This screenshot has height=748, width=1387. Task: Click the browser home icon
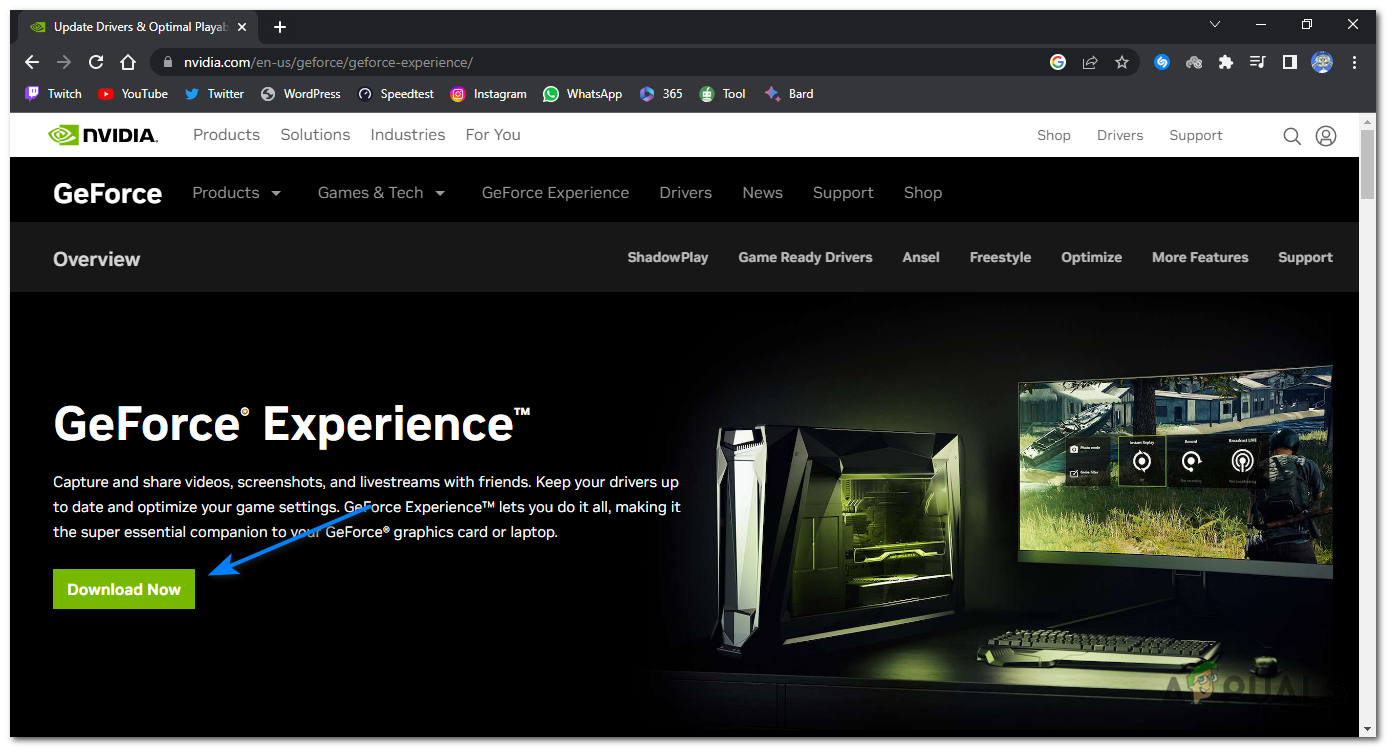tap(127, 62)
